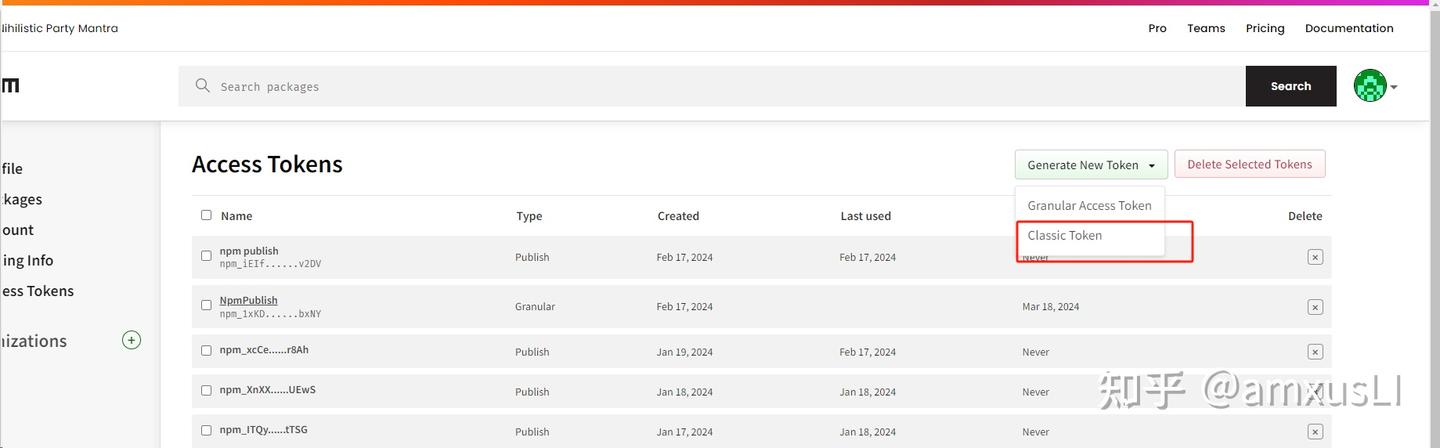Choose Granular Access Token option
The width and height of the screenshot is (1440, 448).
coord(1089,206)
